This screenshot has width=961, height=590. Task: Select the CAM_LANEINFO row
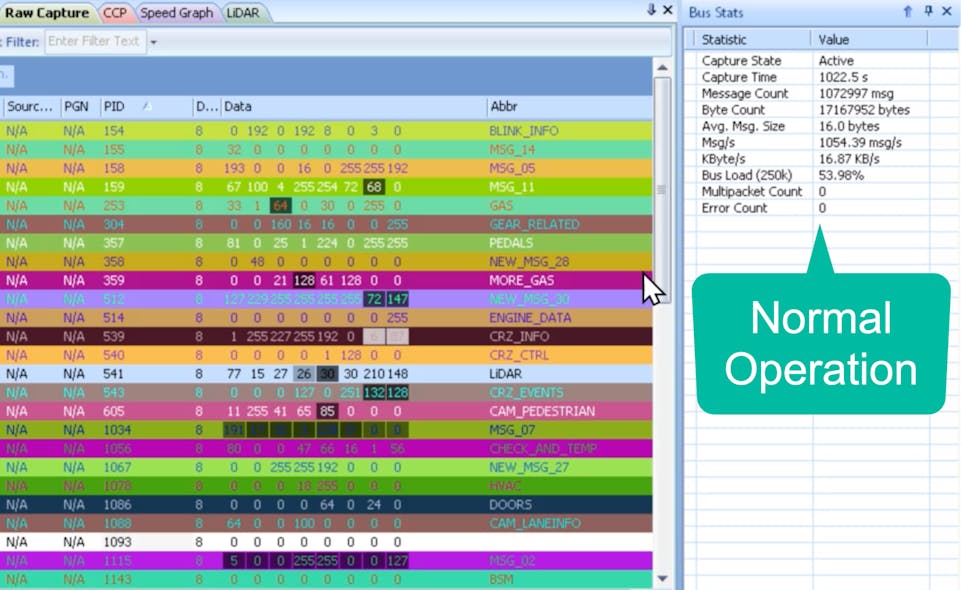click(x=326, y=523)
